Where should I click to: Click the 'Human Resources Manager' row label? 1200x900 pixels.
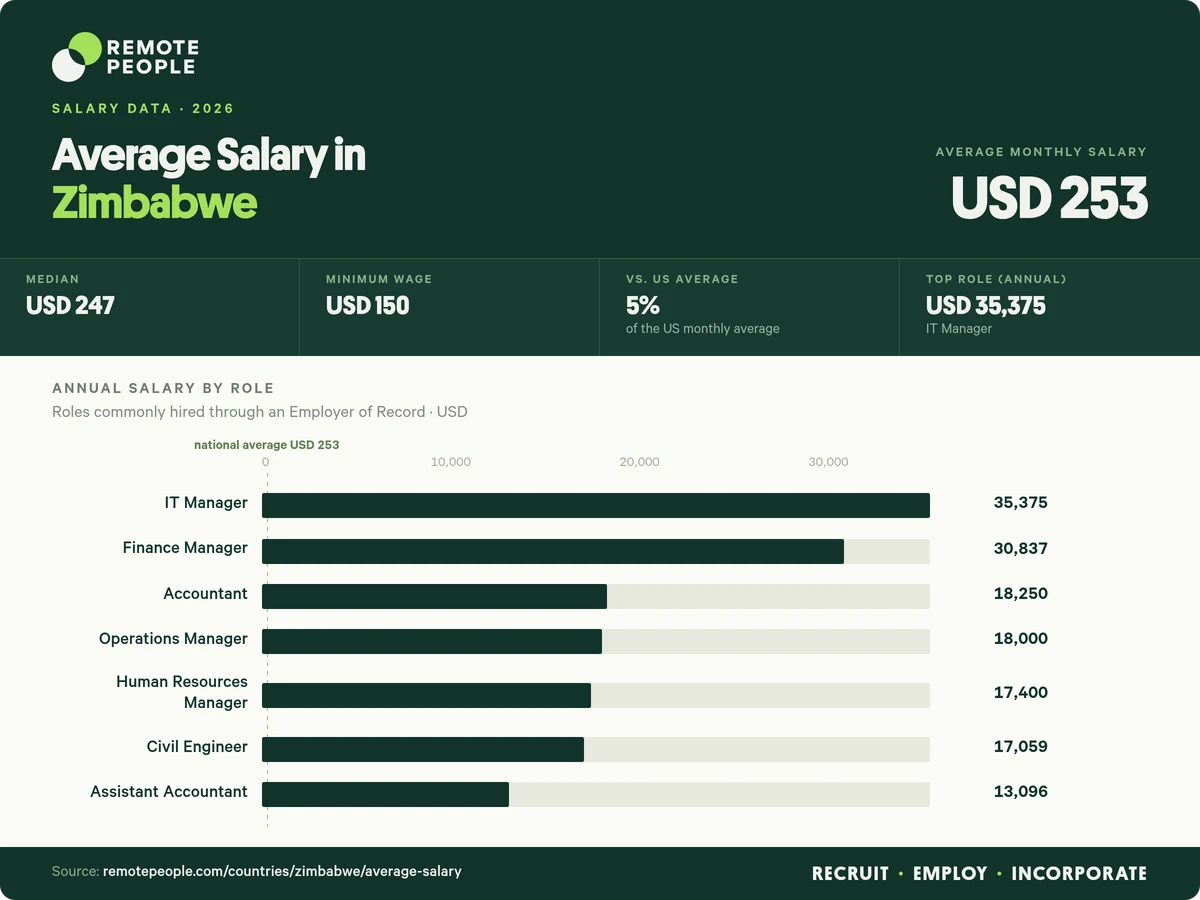(182, 692)
